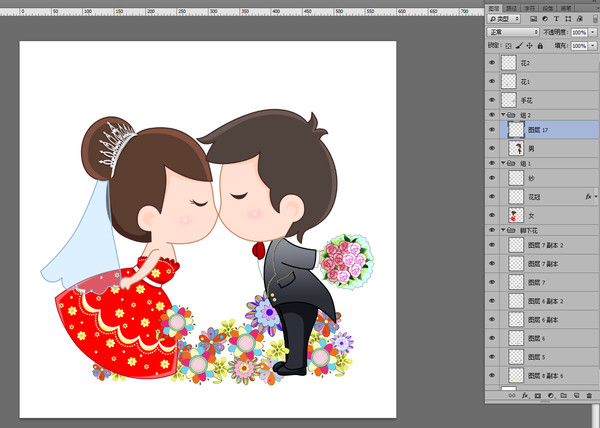Collapse the 组 2 group

(x=503, y=114)
